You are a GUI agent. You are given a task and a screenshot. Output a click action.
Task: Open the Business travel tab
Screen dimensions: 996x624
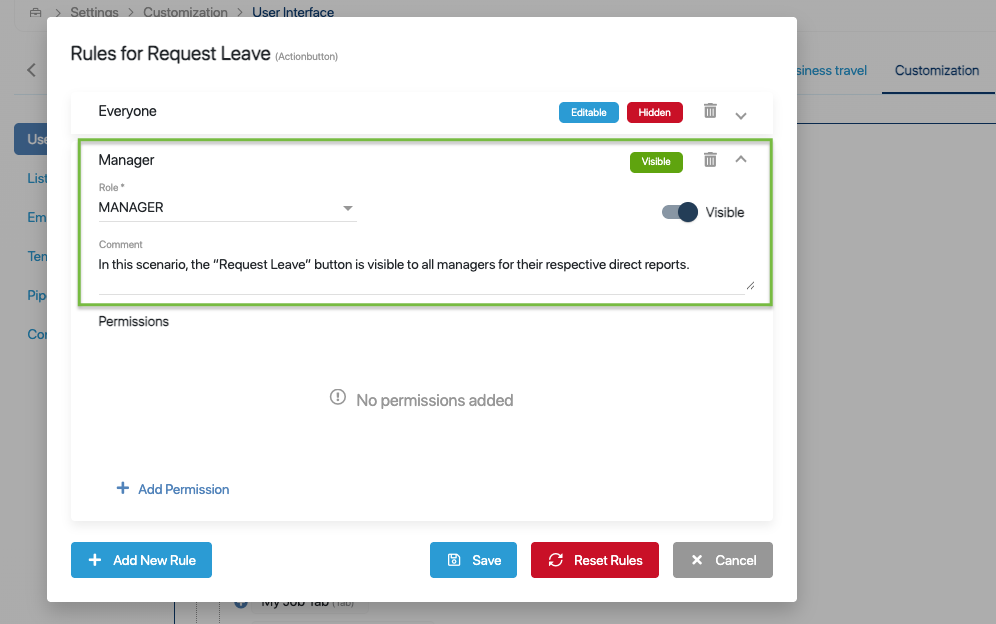click(x=831, y=71)
